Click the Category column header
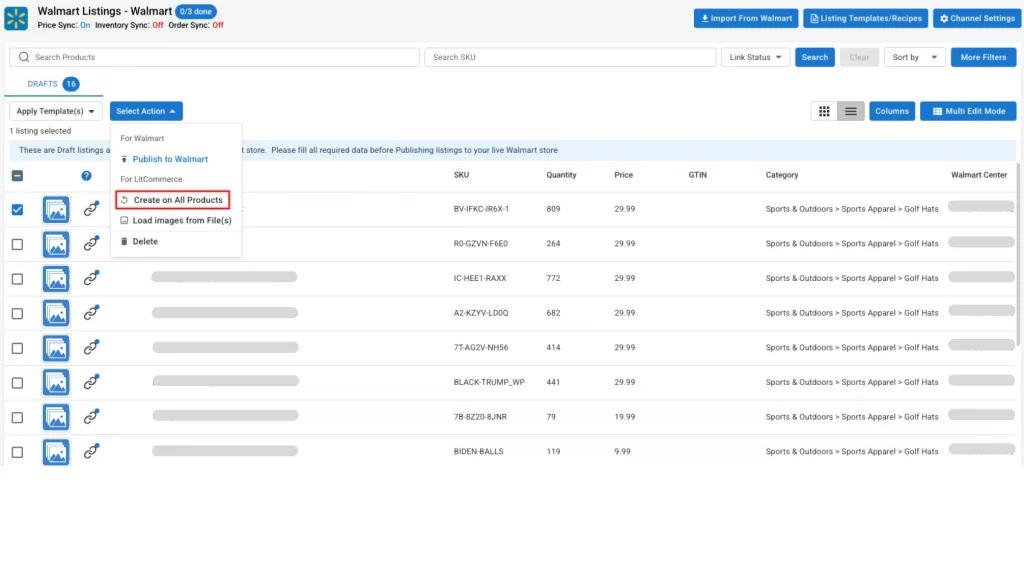The image size is (1024, 585). (x=782, y=175)
